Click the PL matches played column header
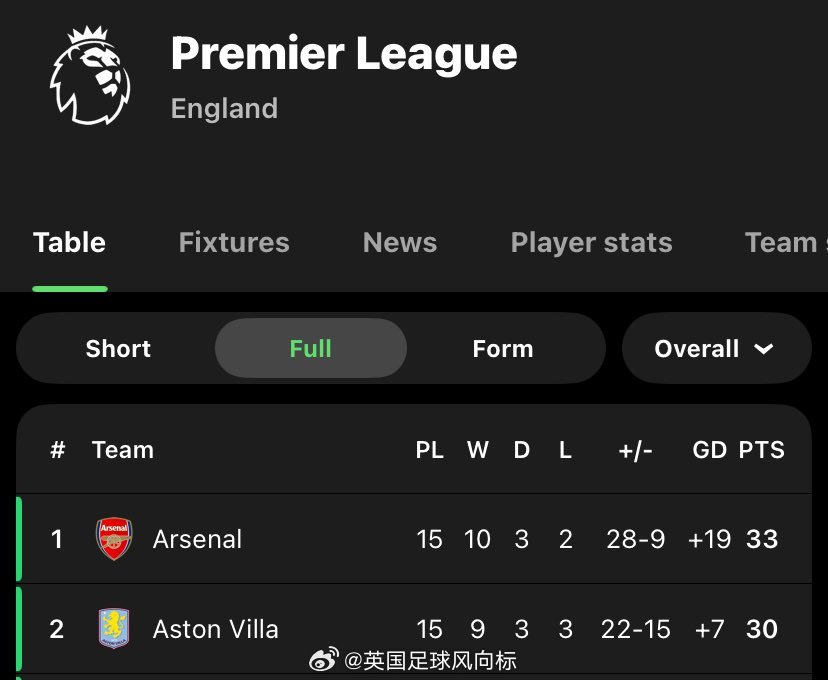The height and width of the screenshot is (680, 828). pos(429,450)
